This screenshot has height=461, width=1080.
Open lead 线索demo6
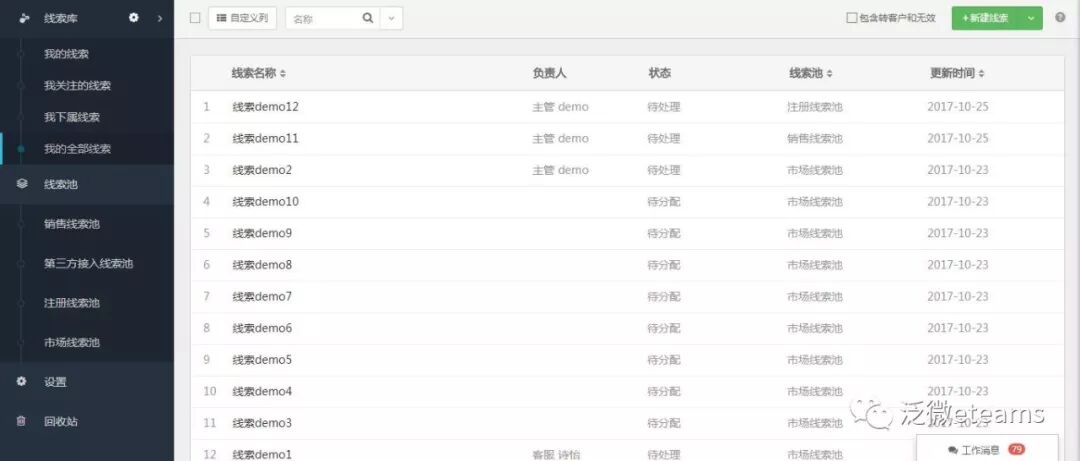coord(262,329)
